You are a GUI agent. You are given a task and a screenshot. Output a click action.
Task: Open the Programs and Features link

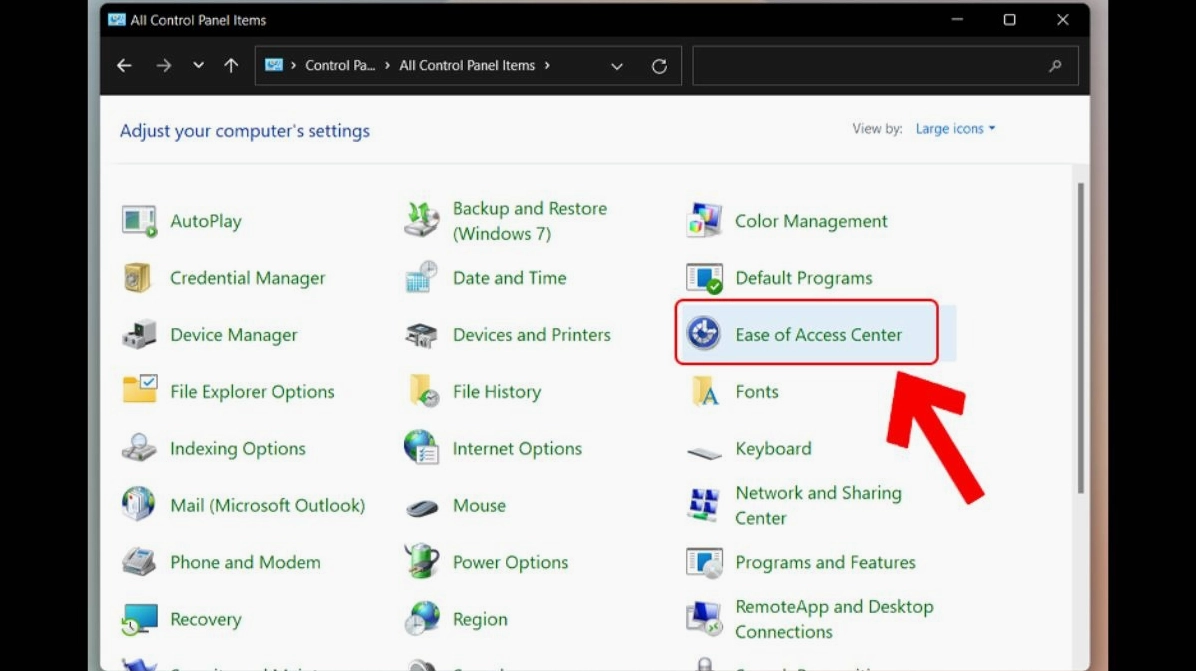click(825, 562)
